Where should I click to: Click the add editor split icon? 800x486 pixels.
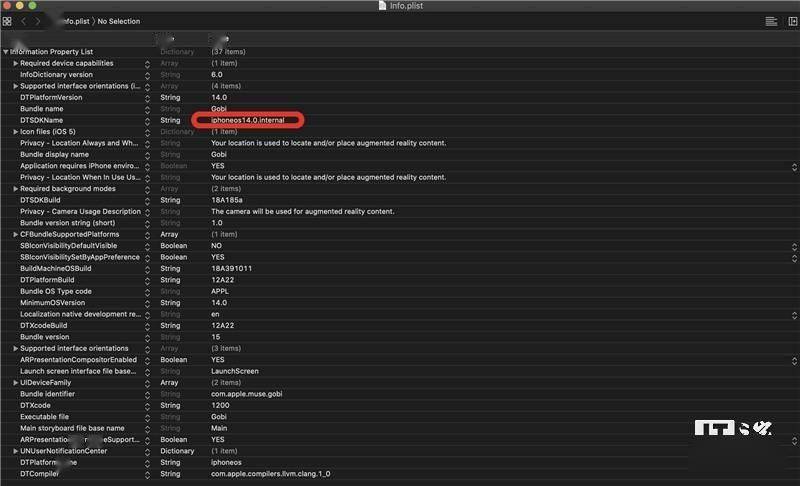point(791,21)
